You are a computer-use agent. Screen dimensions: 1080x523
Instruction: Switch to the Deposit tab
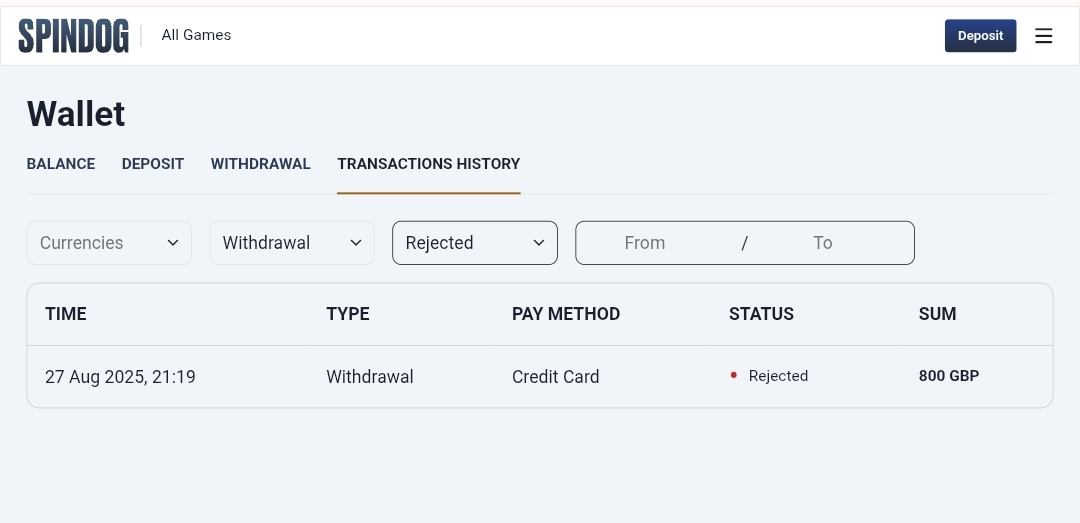[153, 164]
